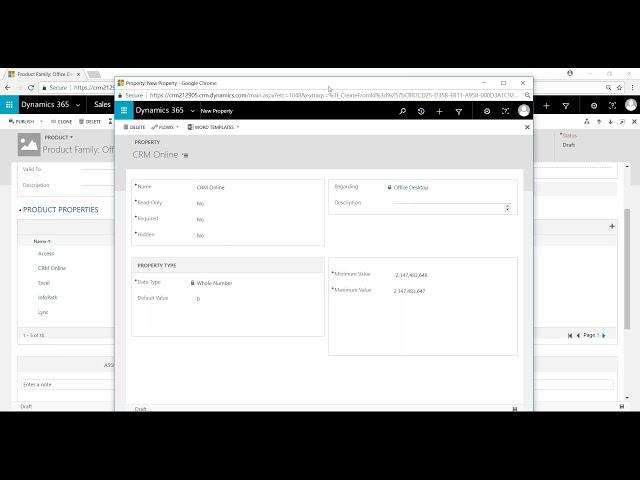Screen dimensions: 640x480
Task: Go to first page of properties grid
Action: coord(570,336)
